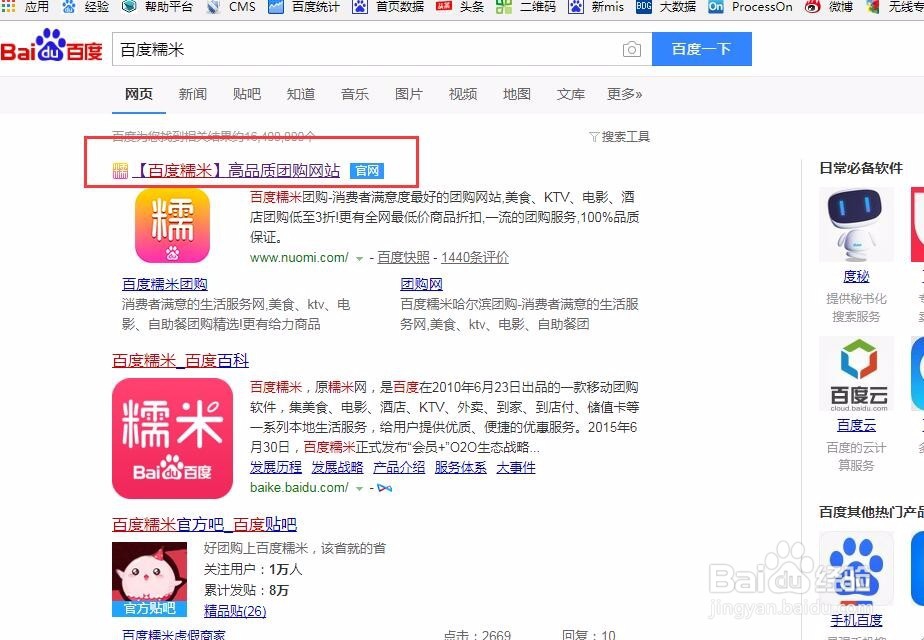Open the 经验 bookmark
924x640 pixels.
point(86,6)
